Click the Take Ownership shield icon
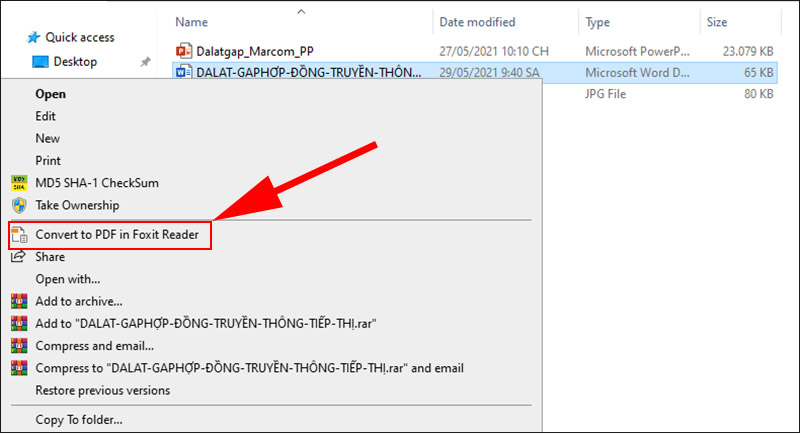The image size is (800, 433). pyautogui.click(x=19, y=205)
